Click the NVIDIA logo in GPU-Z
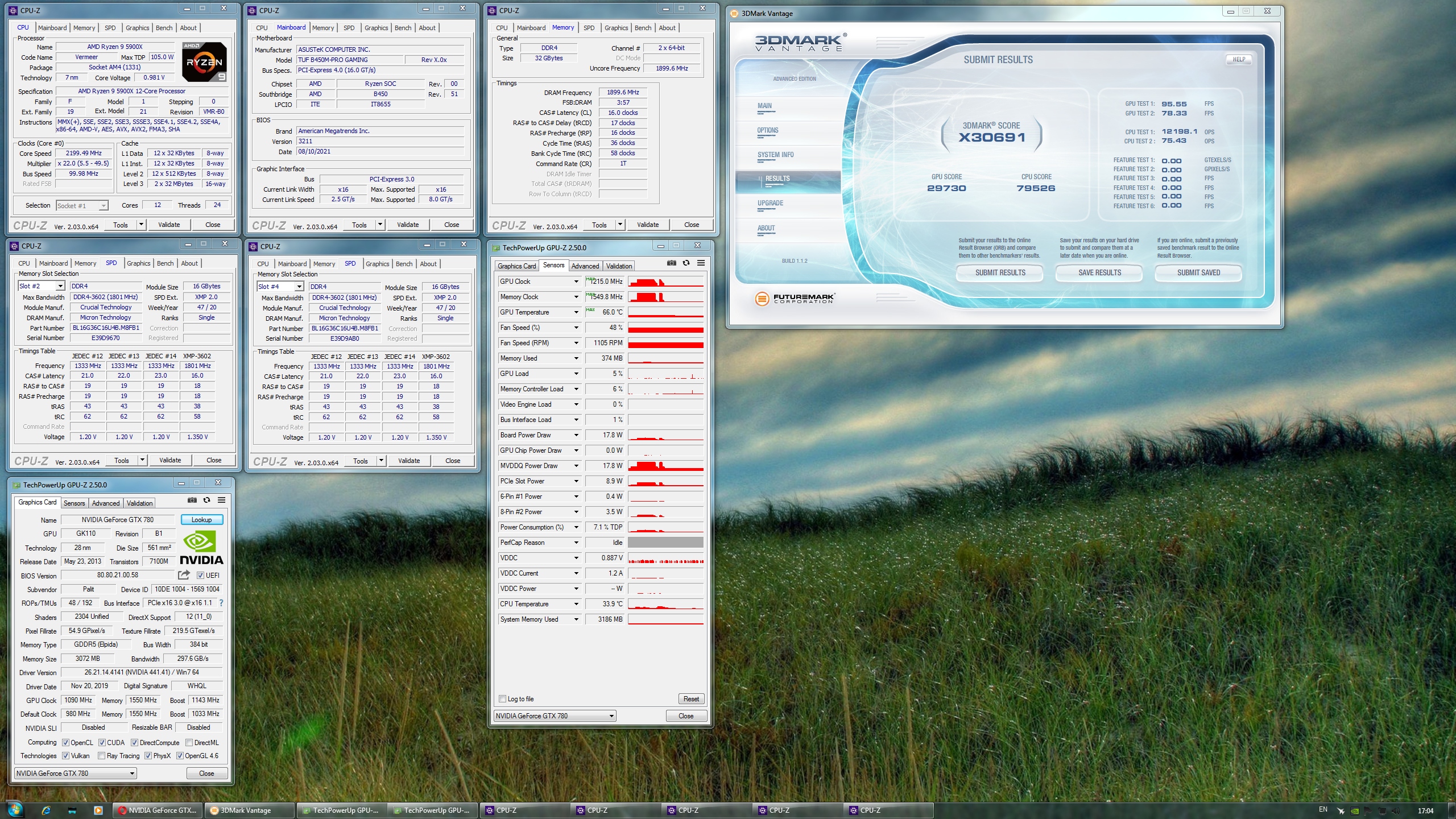Screen dimensions: 1456x819 pyautogui.click(x=201, y=547)
